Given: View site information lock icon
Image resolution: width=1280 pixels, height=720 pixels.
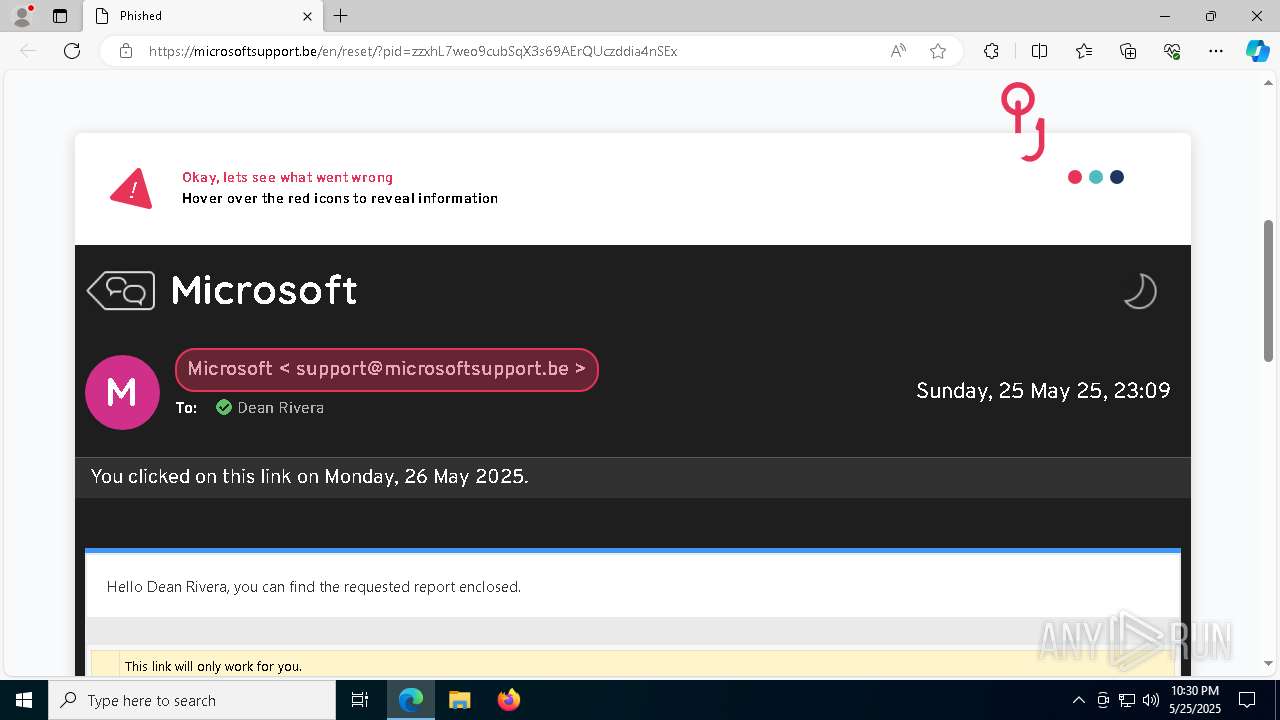Looking at the screenshot, I should (126, 51).
